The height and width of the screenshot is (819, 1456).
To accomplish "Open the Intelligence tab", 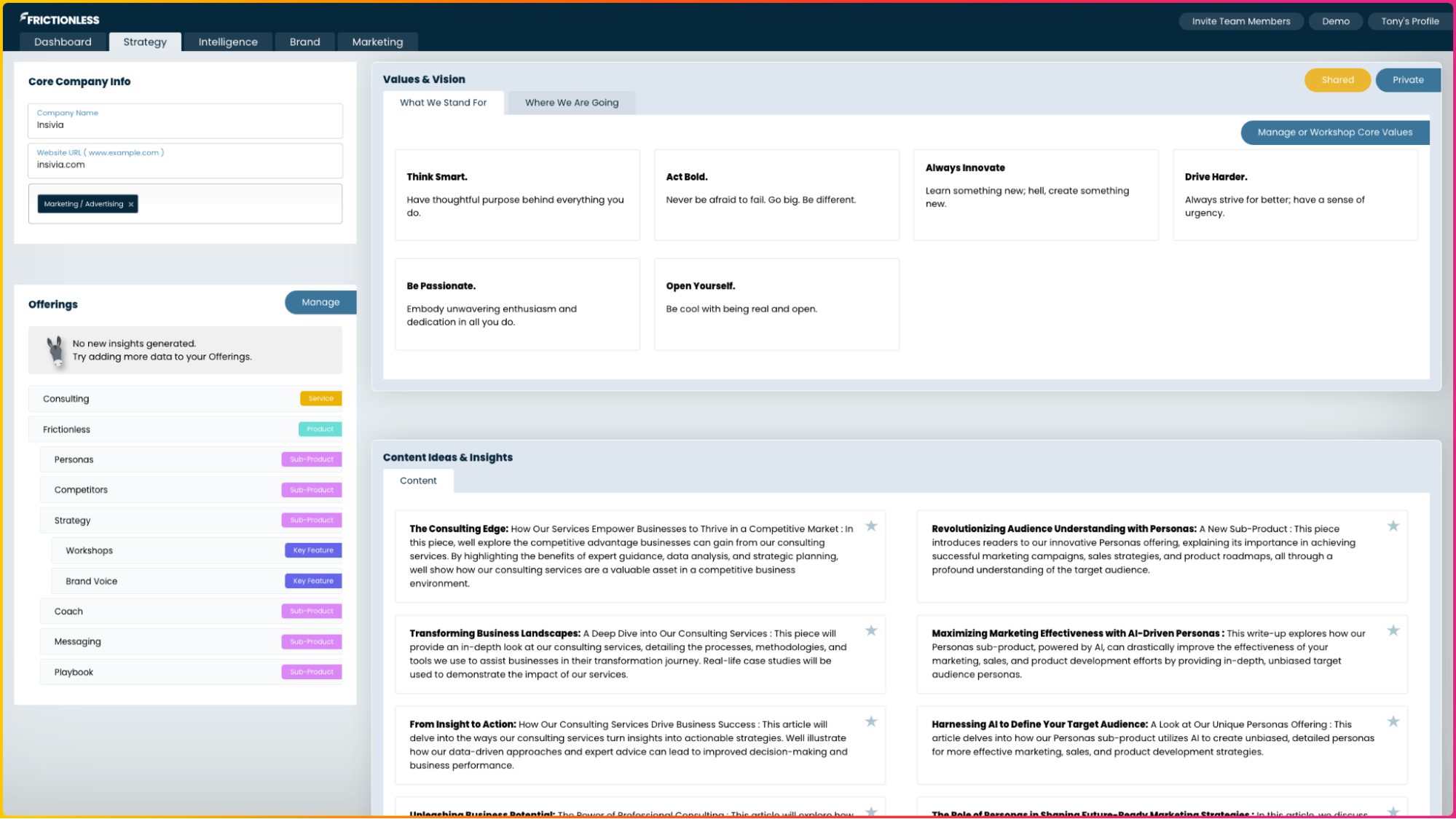I will click(228, 42).
